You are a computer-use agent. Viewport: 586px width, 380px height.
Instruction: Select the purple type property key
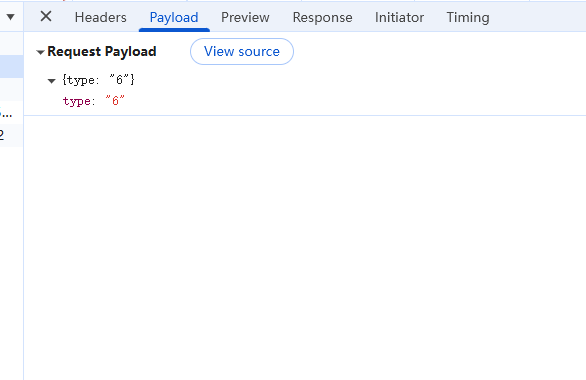[x=76, y=101]
